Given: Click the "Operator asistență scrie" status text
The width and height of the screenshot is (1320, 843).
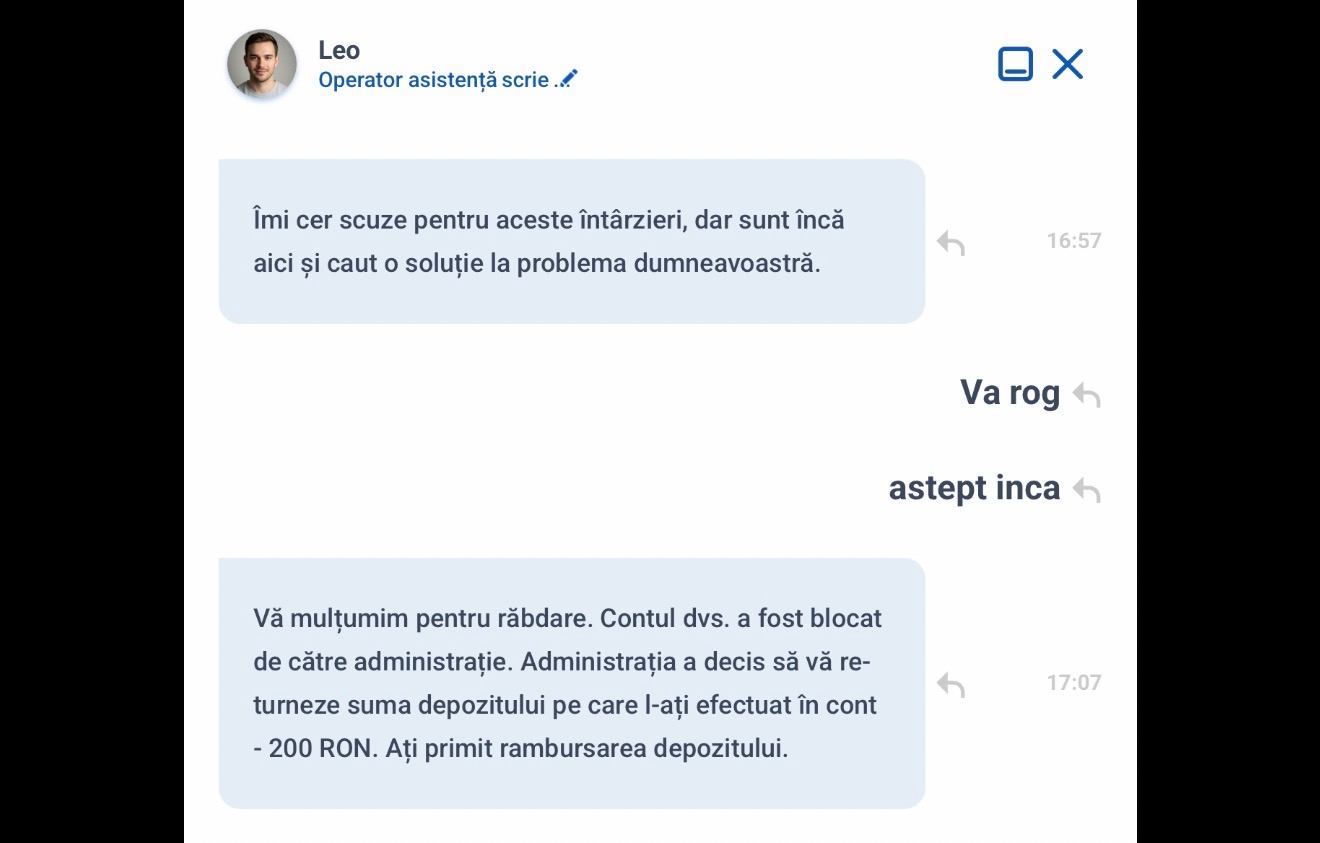Looking at the screenshot, I should coord(433,80).
